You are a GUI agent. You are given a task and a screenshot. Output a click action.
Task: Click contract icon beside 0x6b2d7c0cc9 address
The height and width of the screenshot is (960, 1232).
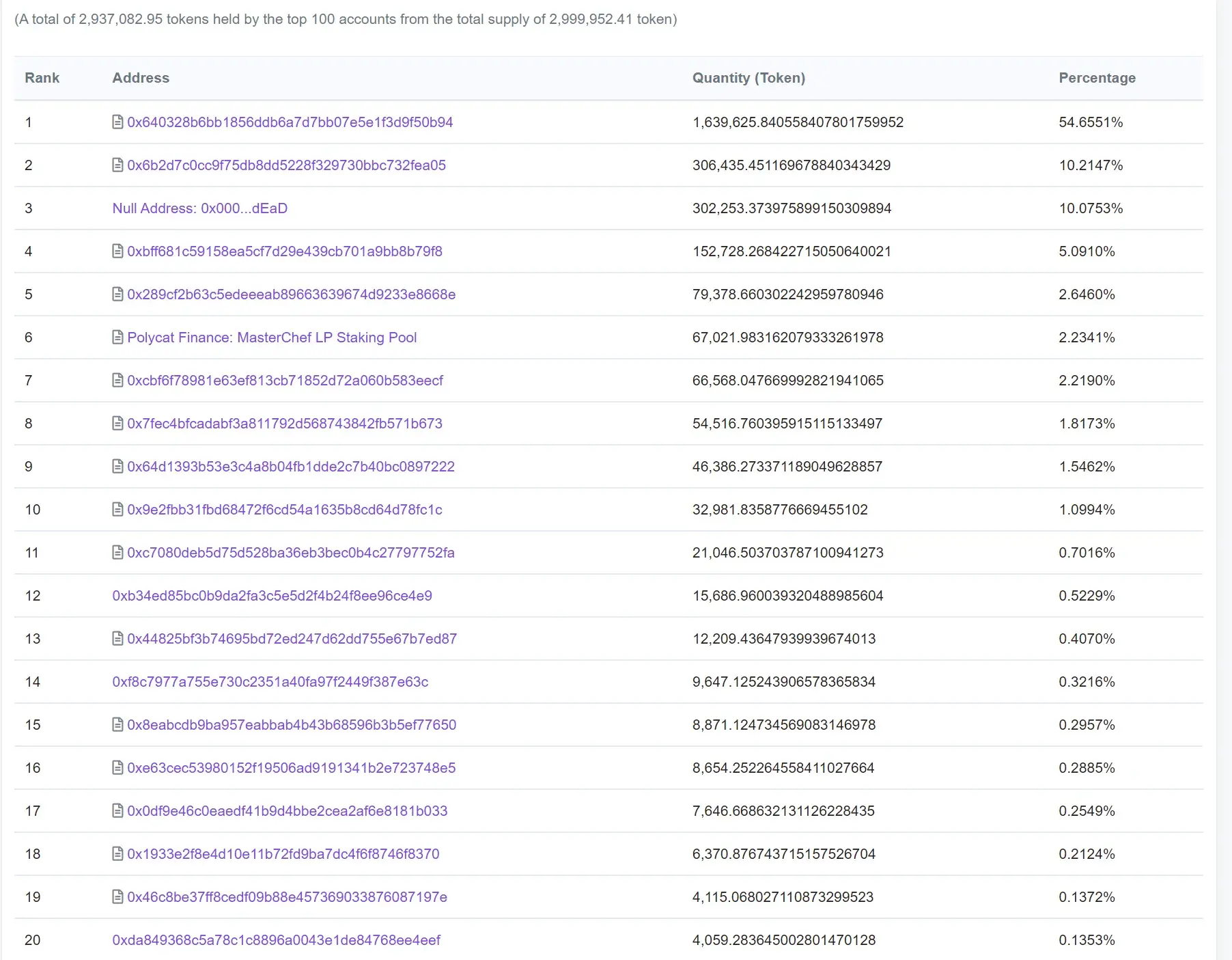point(117,165)
